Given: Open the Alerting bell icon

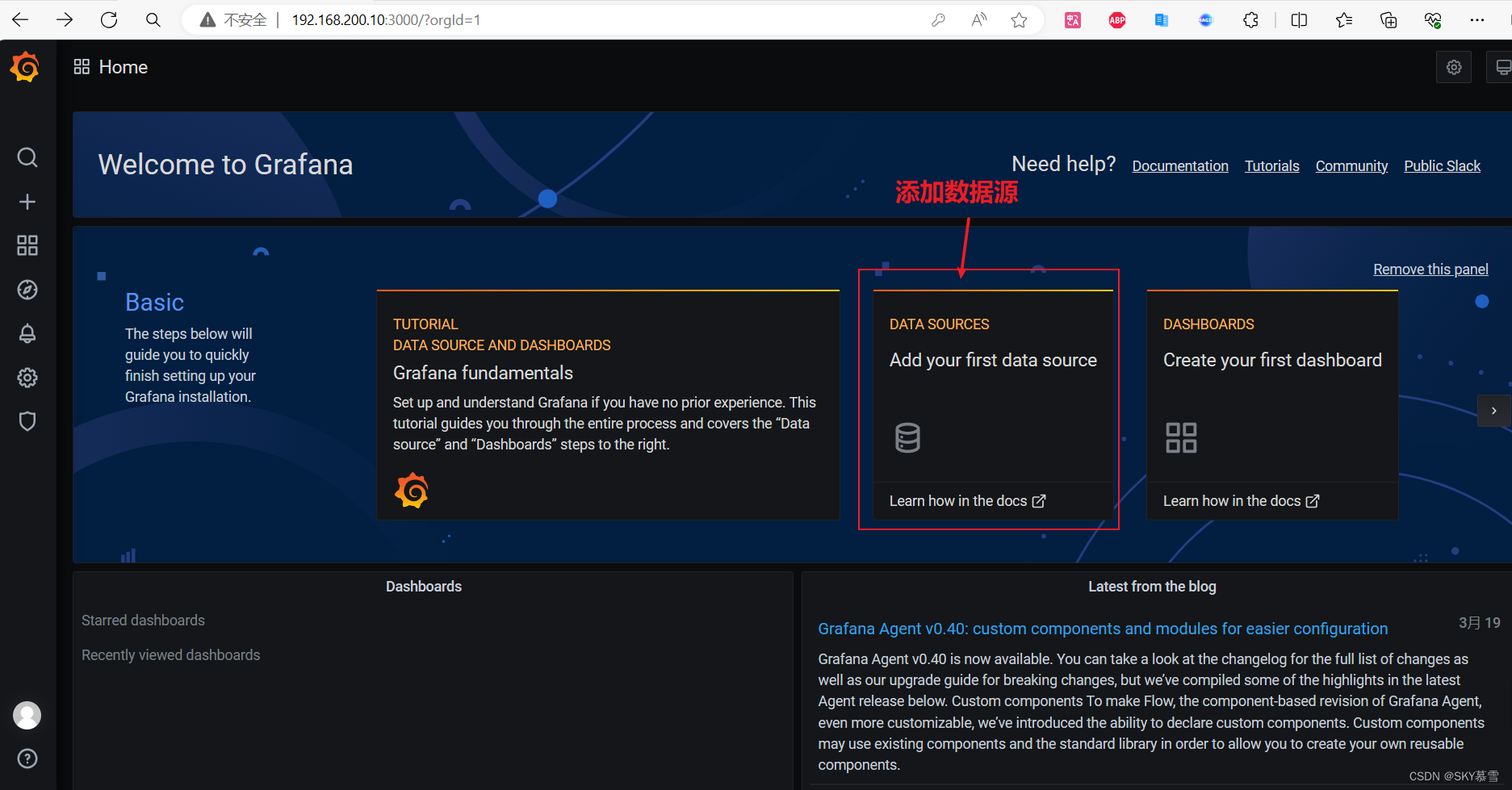Looking at the screenshot, I should click(x=27, y=333).
